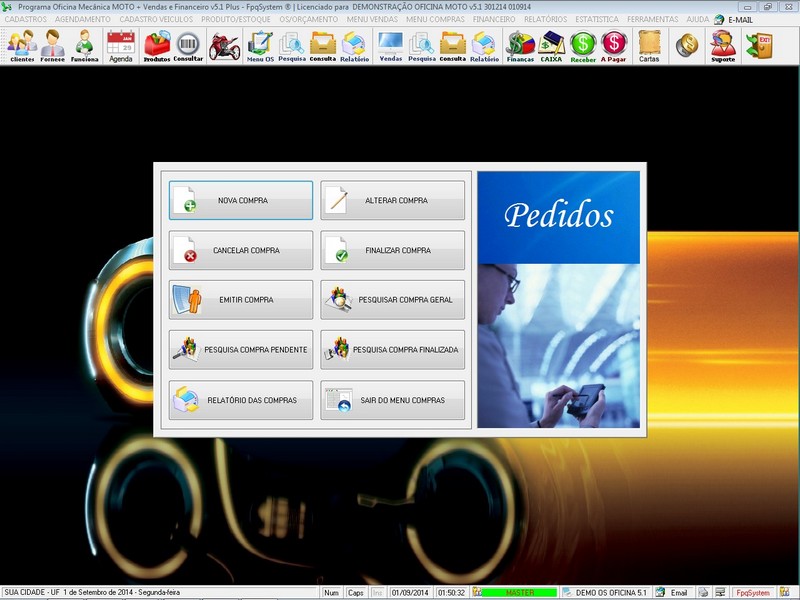Click the Fornece suppliers icon
The image size is (800, 600).
[x=53, y=46]
